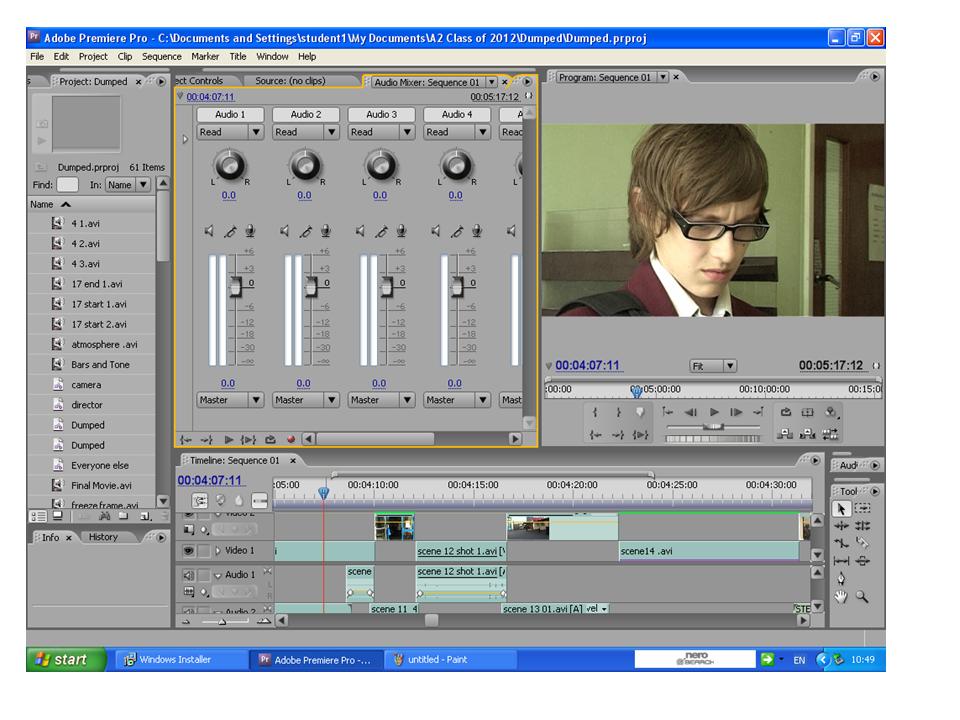Click the Trim button in Program monitor
The width and height of the screenshot is (960, 720).
(830, 434)
